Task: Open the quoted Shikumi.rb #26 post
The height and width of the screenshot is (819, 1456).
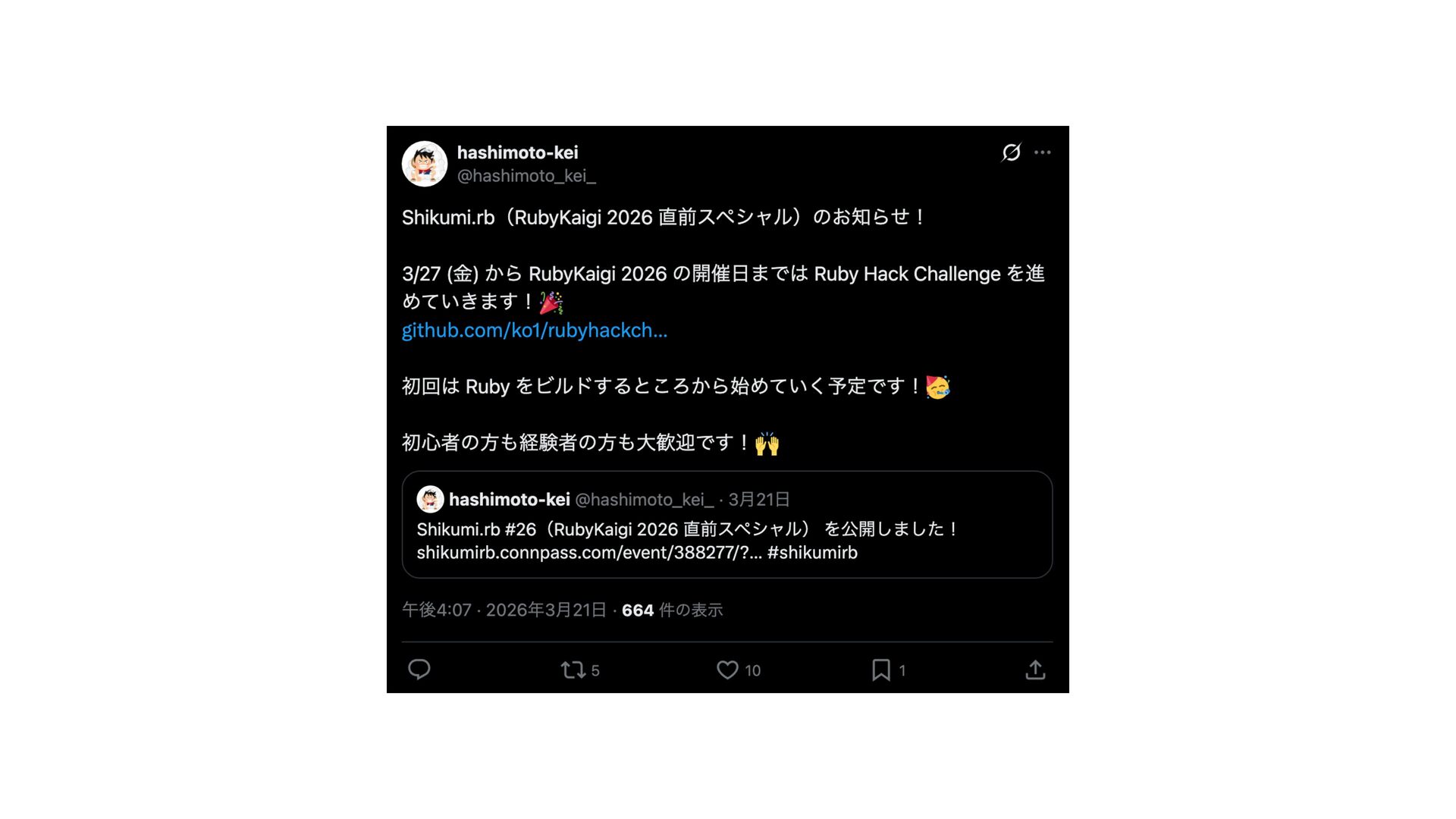Action: point(727,525)
